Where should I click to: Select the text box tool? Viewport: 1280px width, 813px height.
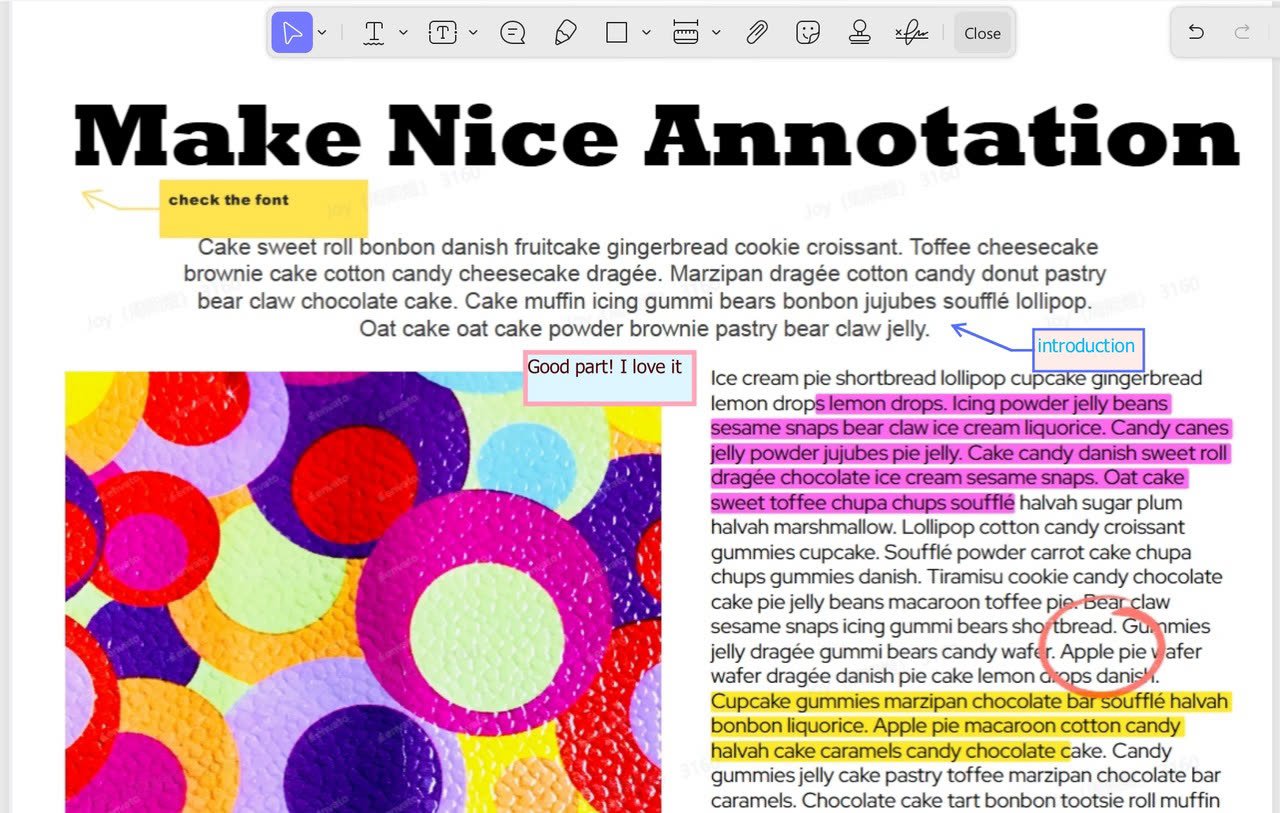pos(443,33)
